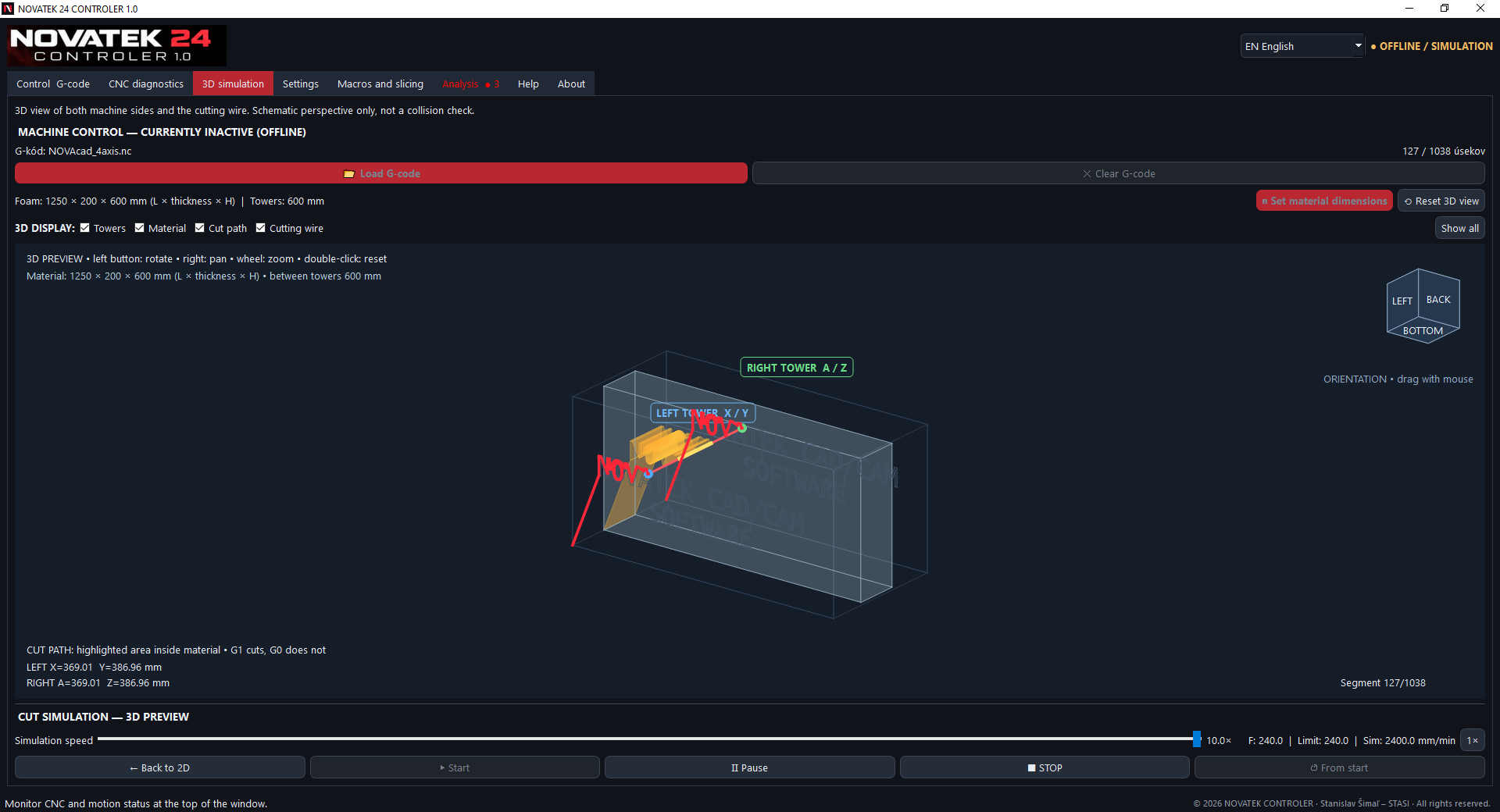The height and width of the screenshot is (812, 1500).
Task: Click the Load G-code button
Action: [x=381, y=173]
